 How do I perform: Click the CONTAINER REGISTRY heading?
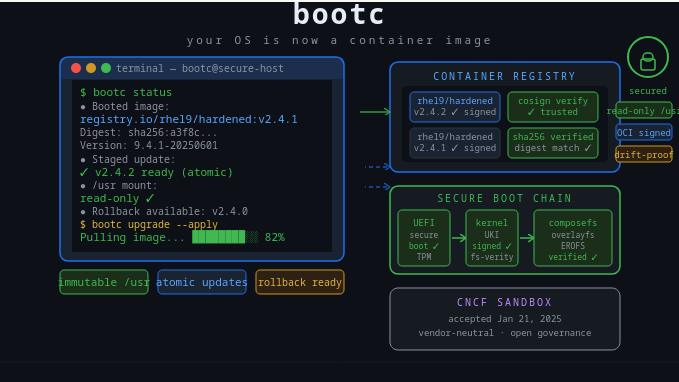pos(504,76)
